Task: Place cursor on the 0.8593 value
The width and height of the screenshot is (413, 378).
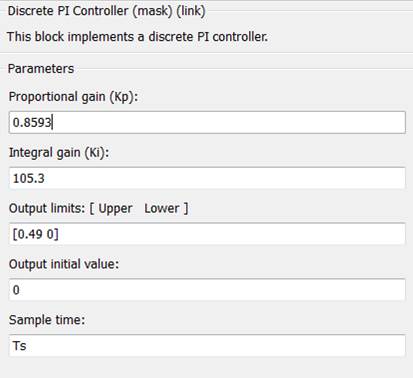Action: pyautogui.click(x=32, y=122)
